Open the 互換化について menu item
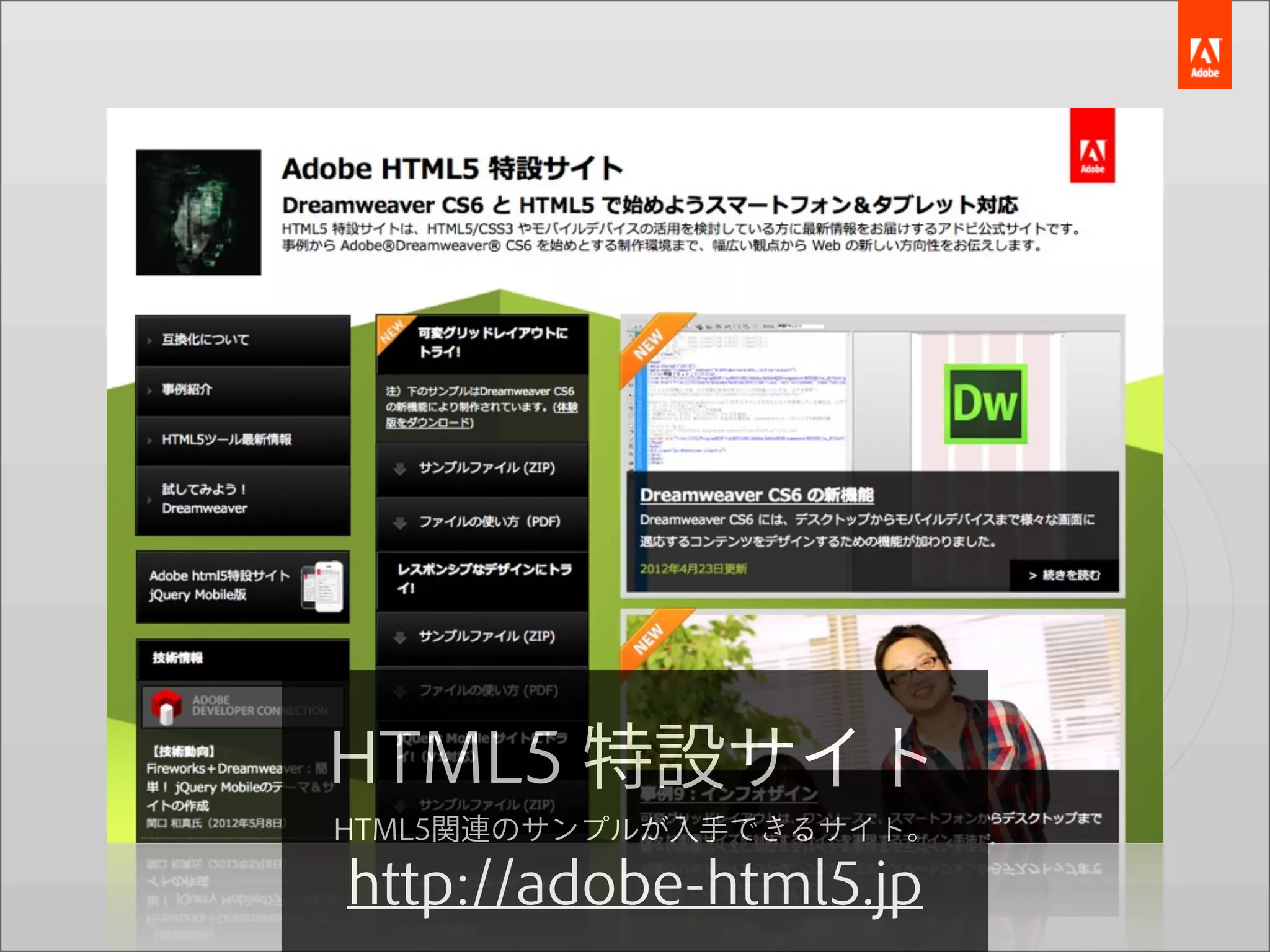This screenshot has width=1270, height=952. click(242, 340)
